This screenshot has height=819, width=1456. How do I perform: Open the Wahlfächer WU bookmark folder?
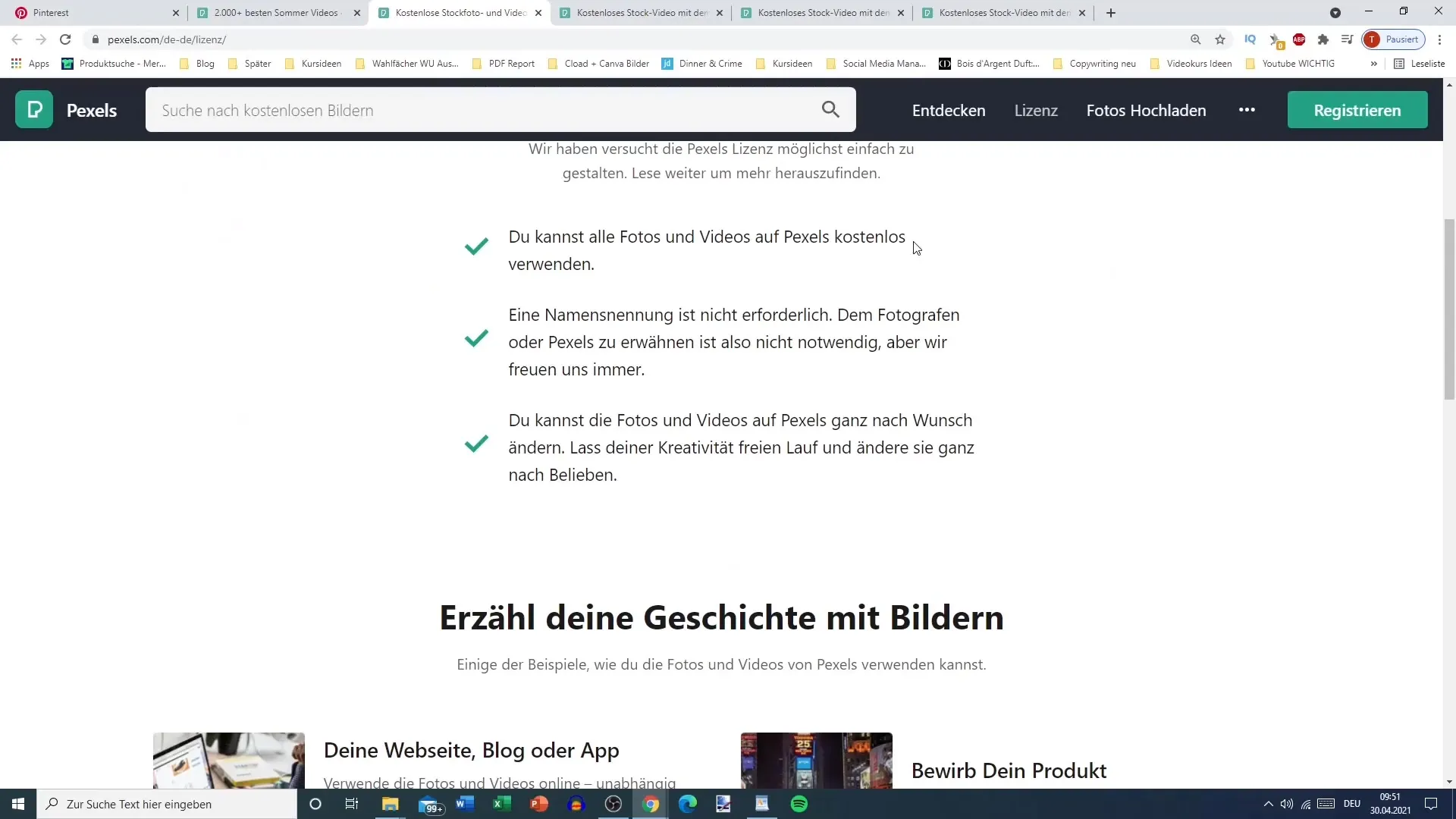406,64
